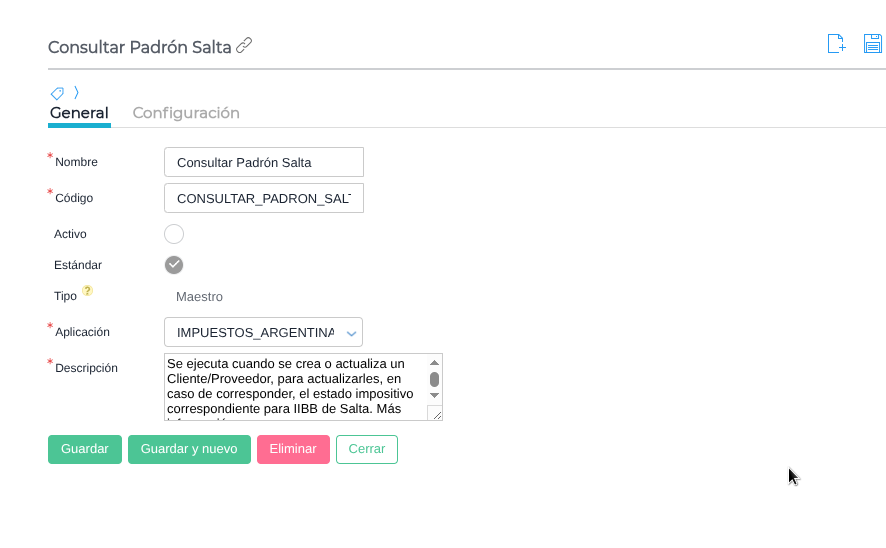Click the help icon next to Tipo

coord(88,291)
